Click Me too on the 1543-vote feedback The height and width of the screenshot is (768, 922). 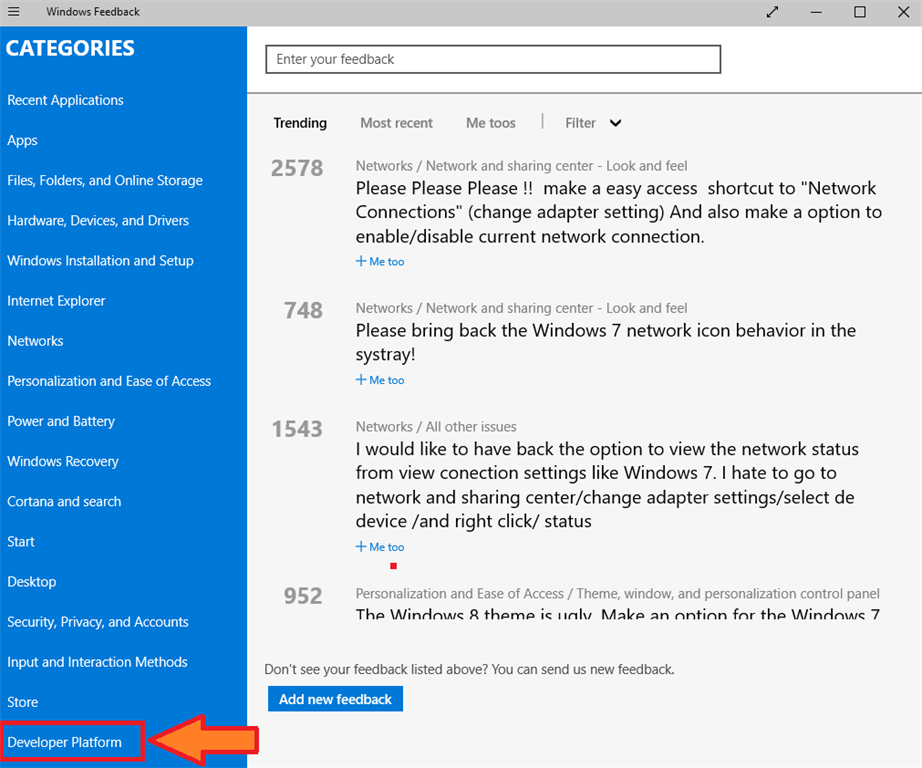(x=380, y=547)
